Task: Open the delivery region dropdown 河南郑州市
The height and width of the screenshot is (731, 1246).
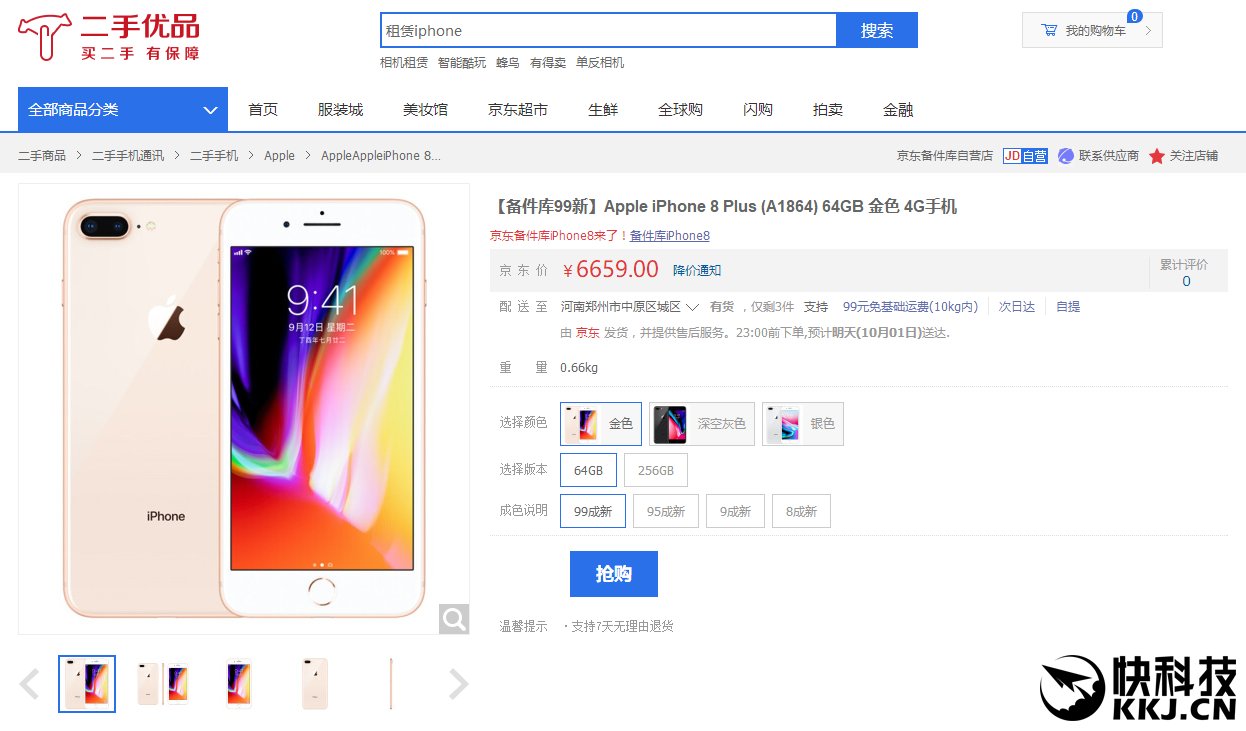Action: click(630, 307)
